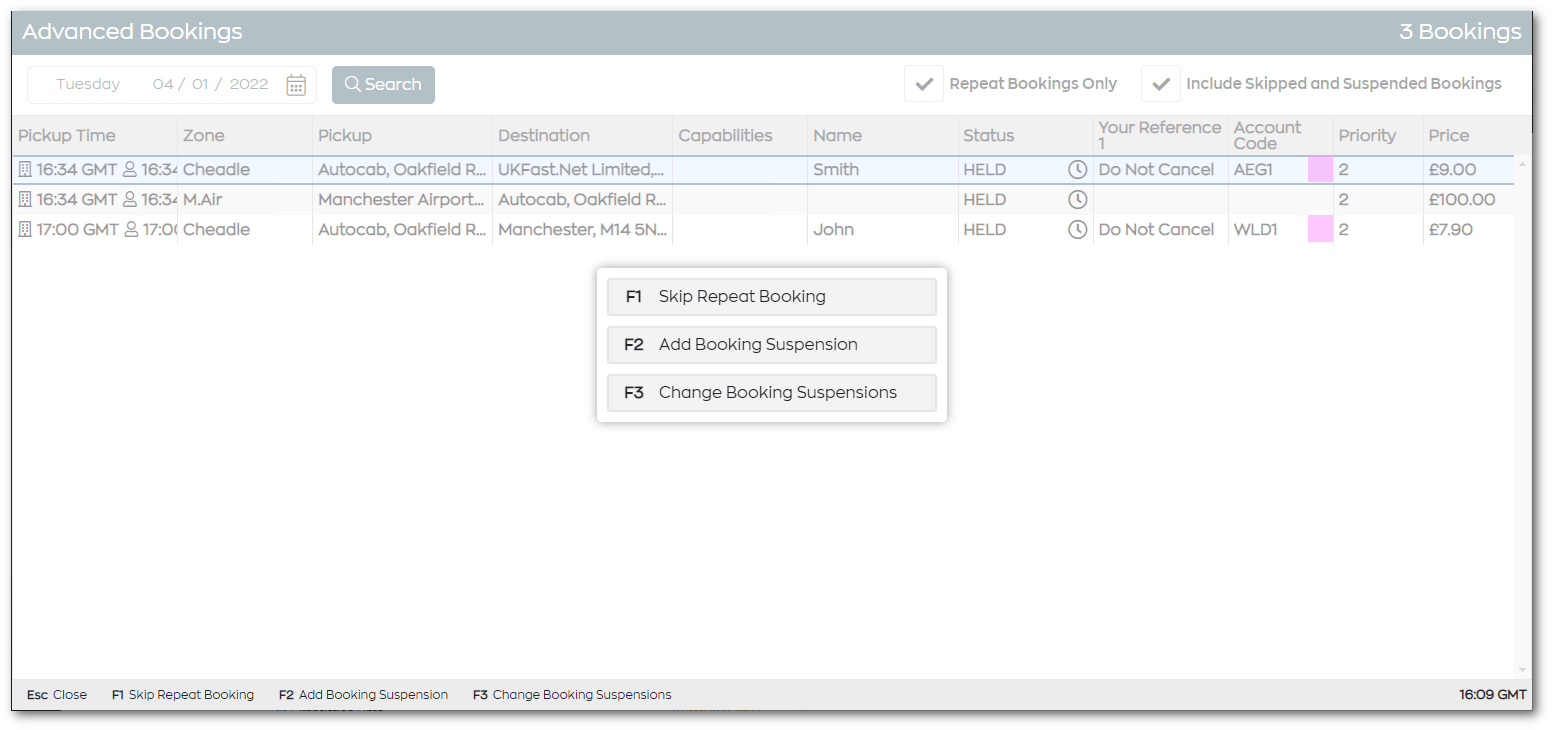Viewport: 1552px width, 730px height.
Task: Choose Add Booking Suspension in the popup
Action: (771, 344)
